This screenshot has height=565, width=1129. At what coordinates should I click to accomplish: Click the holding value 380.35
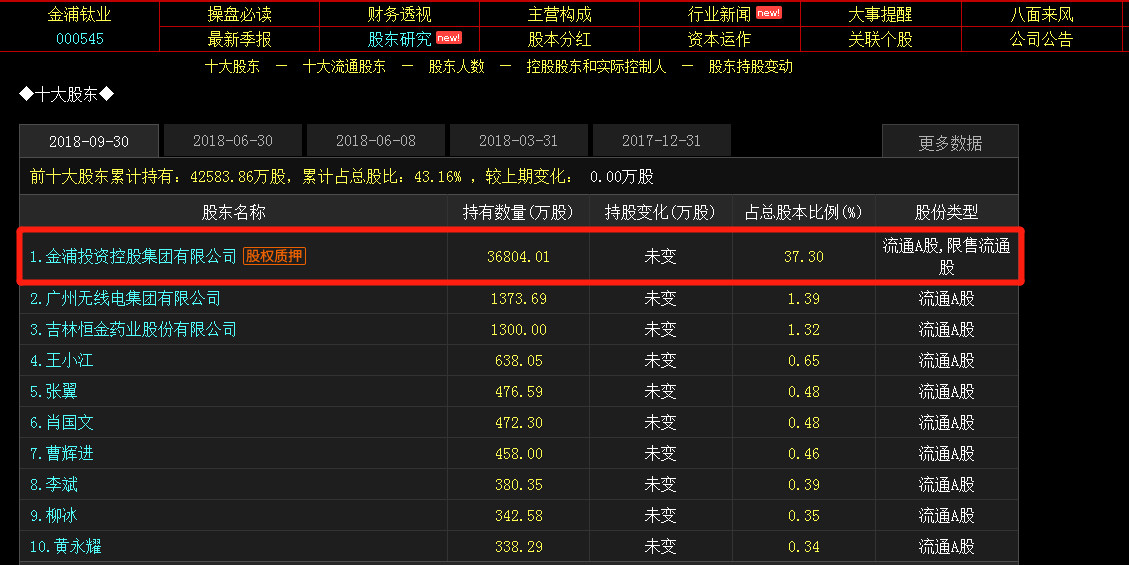[518, 484]
